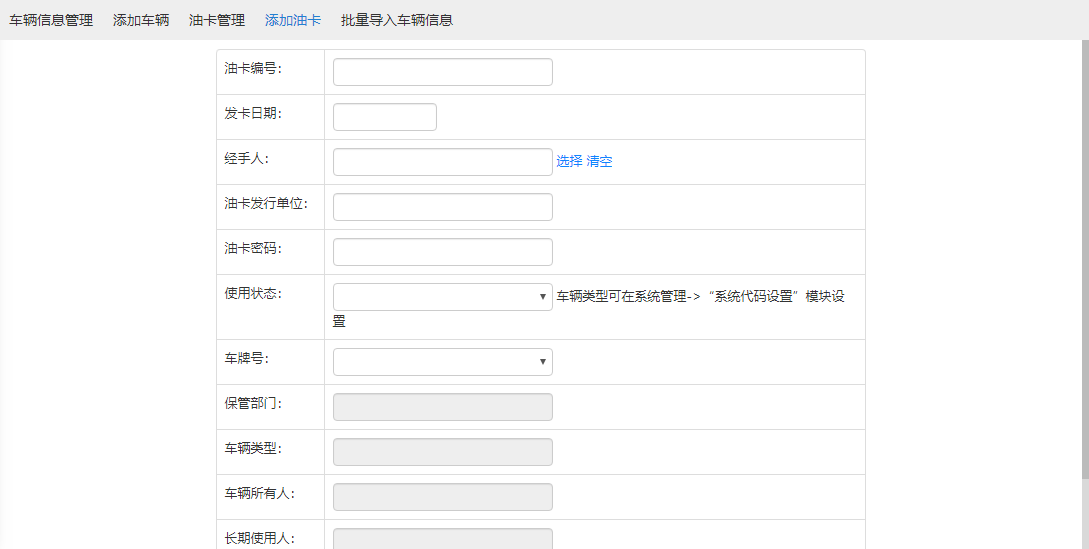Click the 油卡密码 input field
Viewport: 1089px width, 549px height.
click(x=442, y=252)
